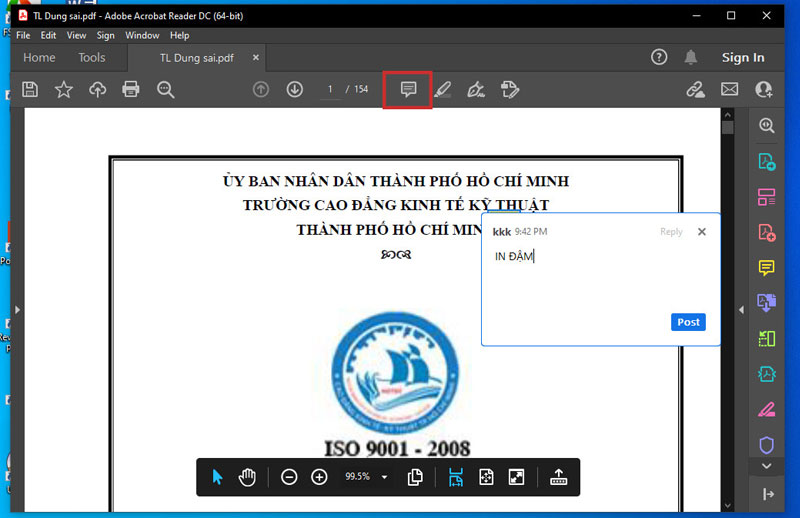Select the Highlight text pen tool
This screenshot has height=518, width=800.
[442, 90]
